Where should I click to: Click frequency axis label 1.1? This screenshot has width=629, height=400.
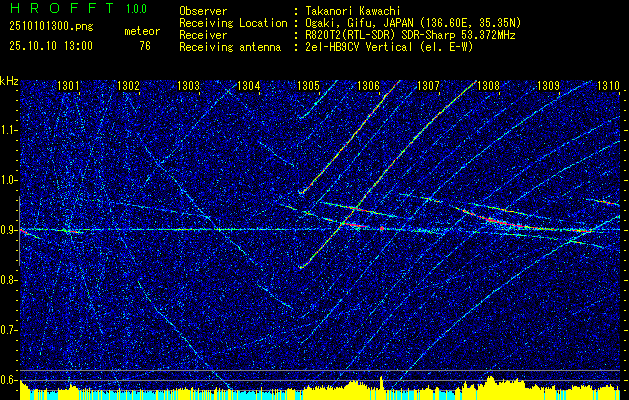9,130
